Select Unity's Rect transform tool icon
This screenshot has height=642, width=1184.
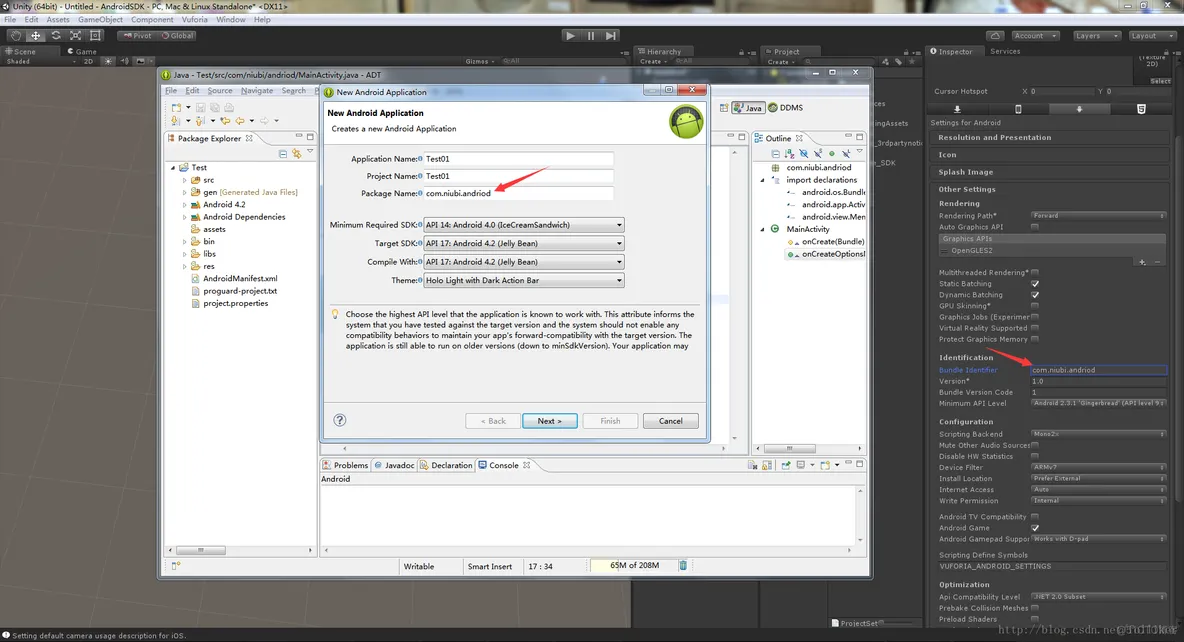[x=95, y=35]
